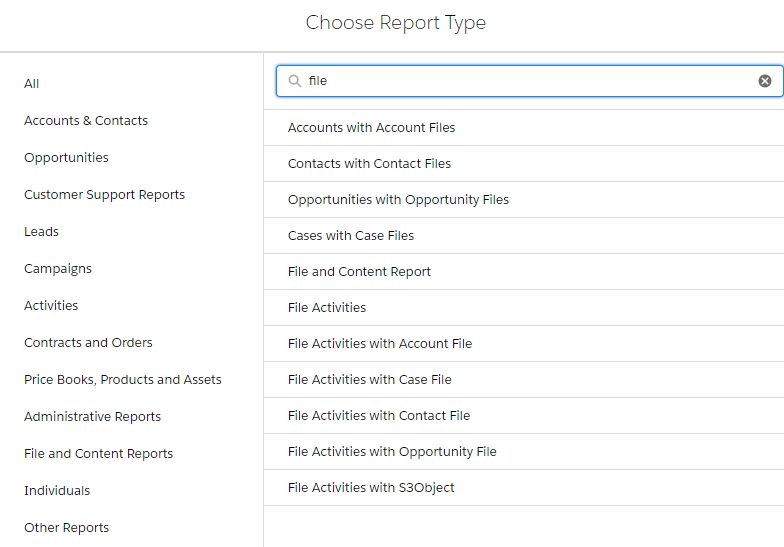Clear the search field text
Screen dimensions: 784x547
point(765,81)
